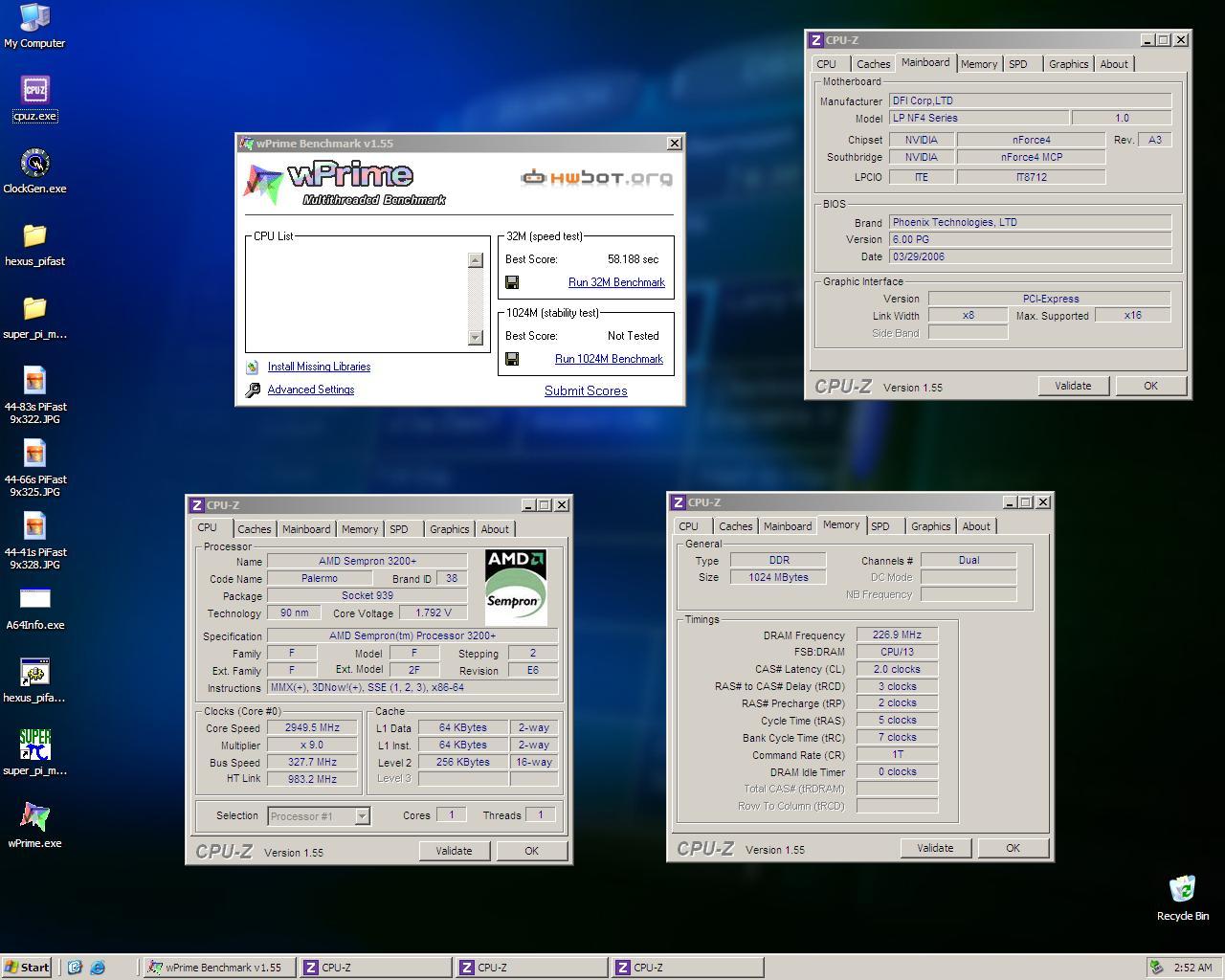Click Run 1024M Benchmark link
The image size is (1225, 980).
(x=609, y=359)
